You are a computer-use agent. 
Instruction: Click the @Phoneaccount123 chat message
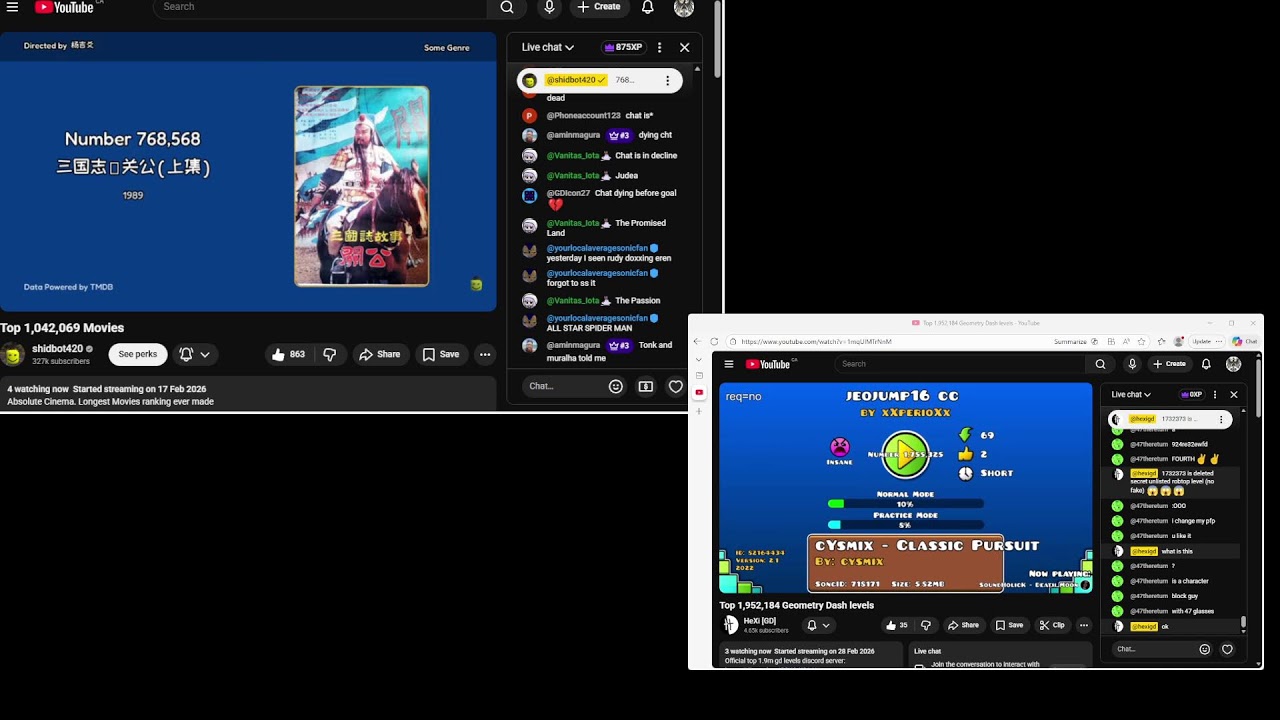[x=600, y=116]
